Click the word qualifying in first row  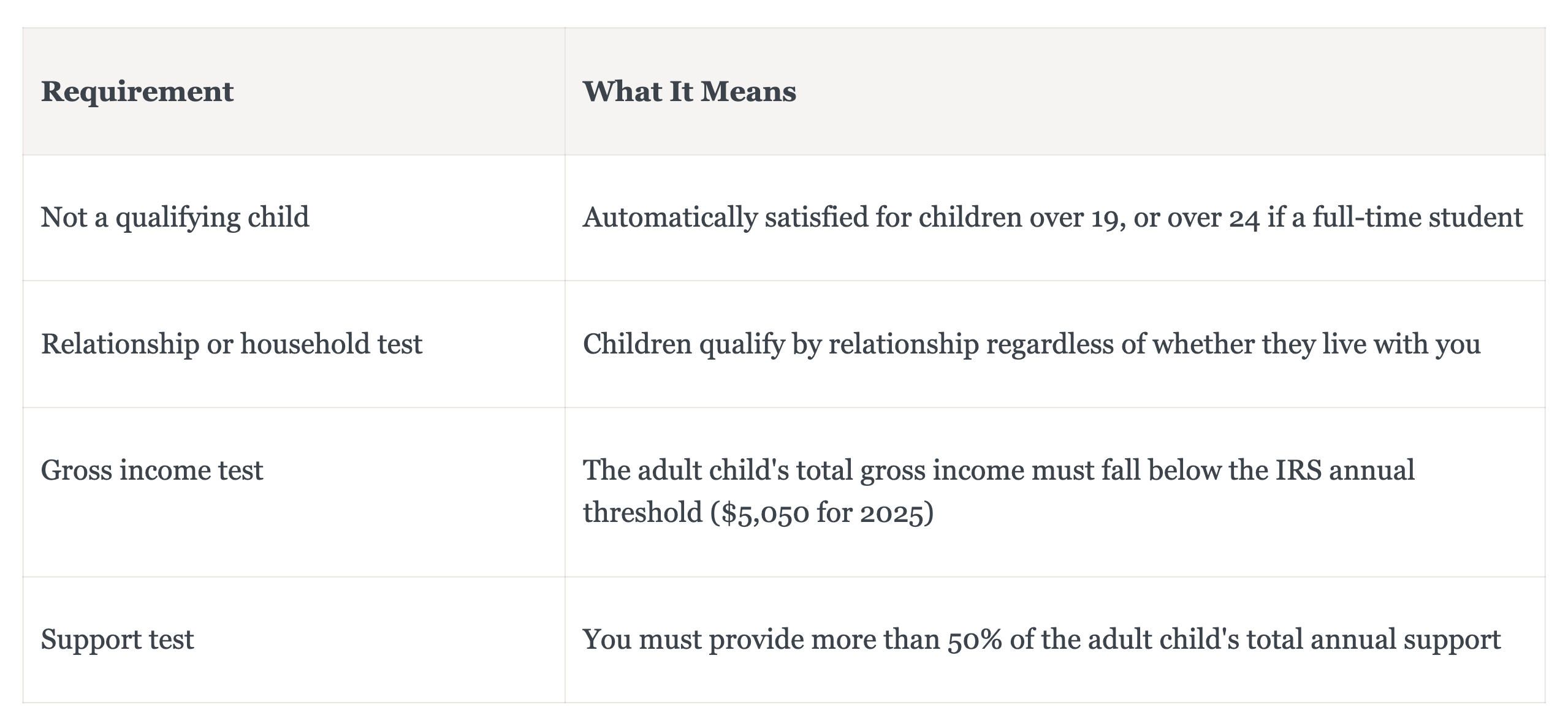point(178,218)
